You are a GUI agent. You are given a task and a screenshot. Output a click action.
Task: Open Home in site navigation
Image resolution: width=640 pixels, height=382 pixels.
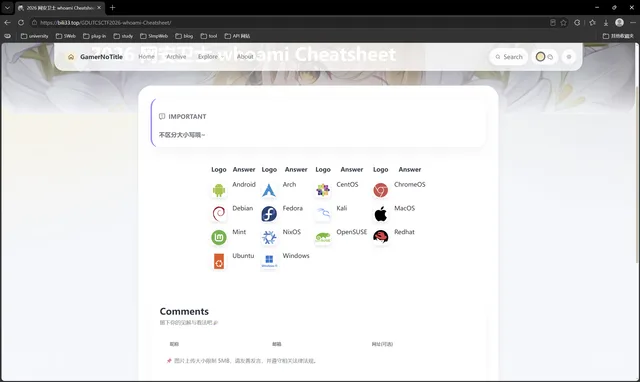pyautogui.click(x=146, y=57)
